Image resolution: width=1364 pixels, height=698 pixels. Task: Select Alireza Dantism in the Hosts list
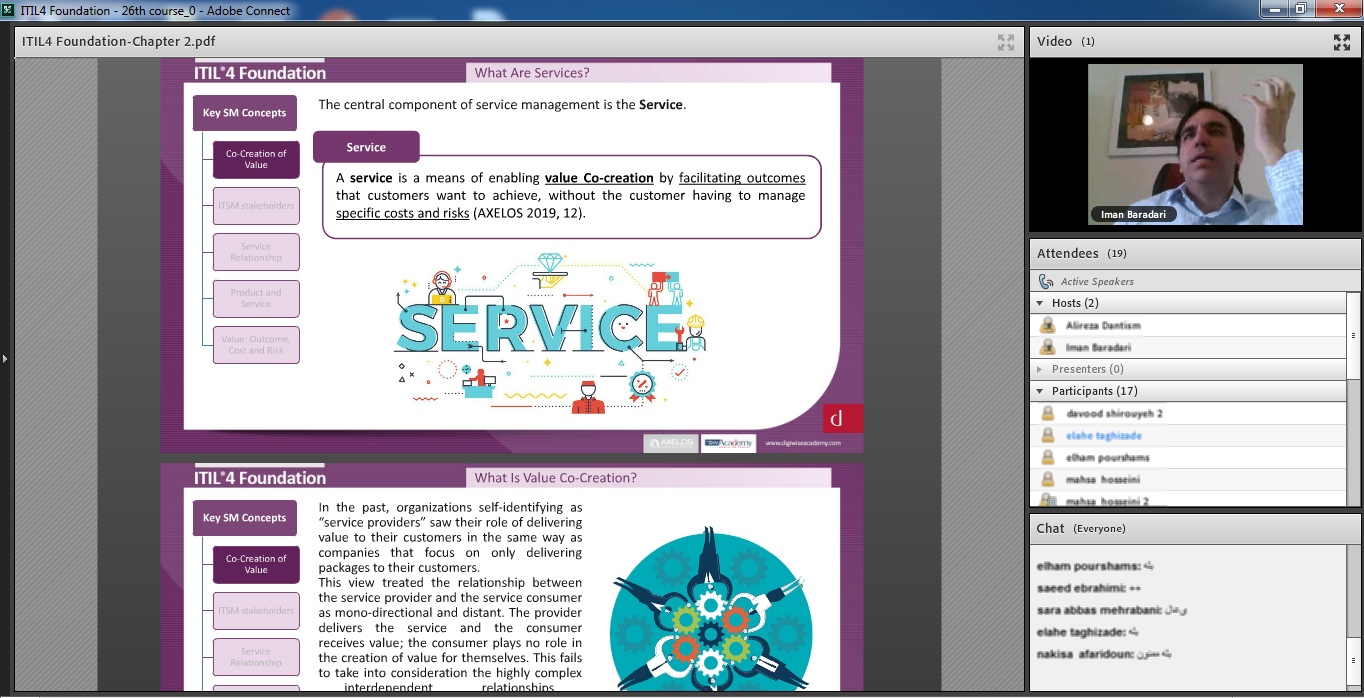point(1103,325)
